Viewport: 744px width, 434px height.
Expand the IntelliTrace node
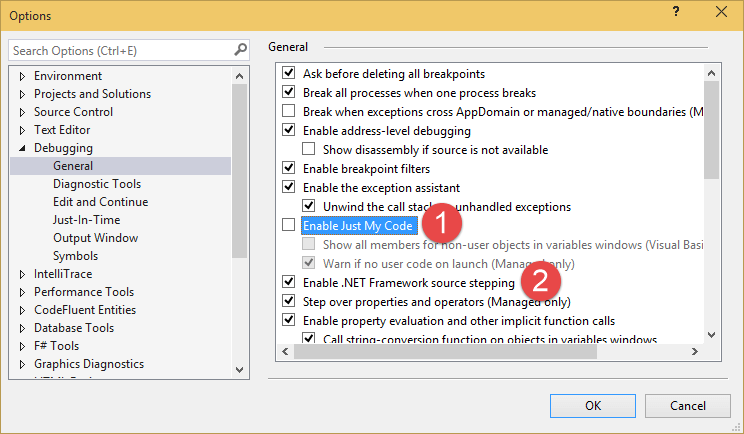click(x=23, y=274)
